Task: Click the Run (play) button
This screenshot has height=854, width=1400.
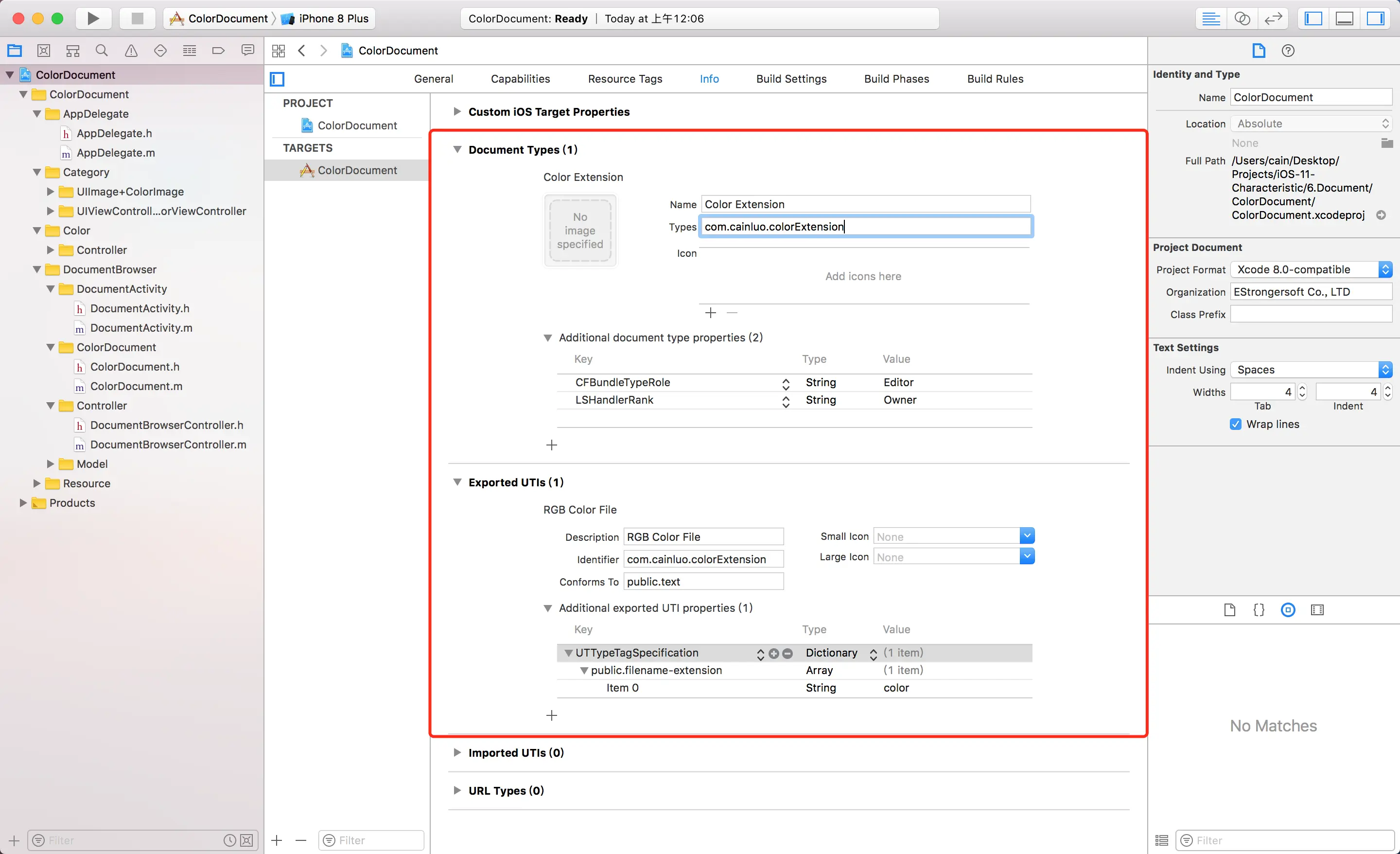Action: pyautogui.click(x=93, y=18)
